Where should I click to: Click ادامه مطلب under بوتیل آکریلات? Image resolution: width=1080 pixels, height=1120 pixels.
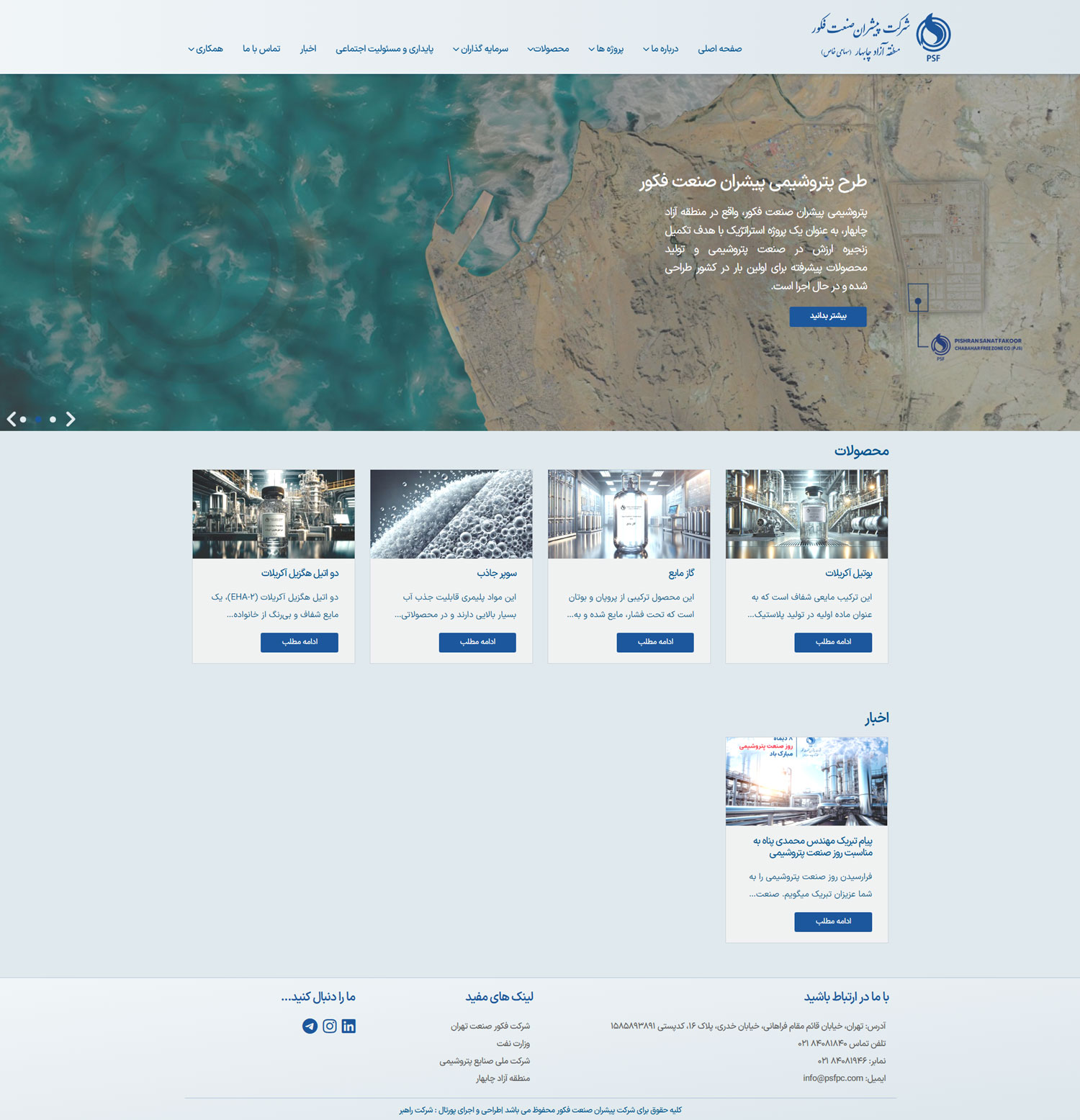[x=833, y=642]
